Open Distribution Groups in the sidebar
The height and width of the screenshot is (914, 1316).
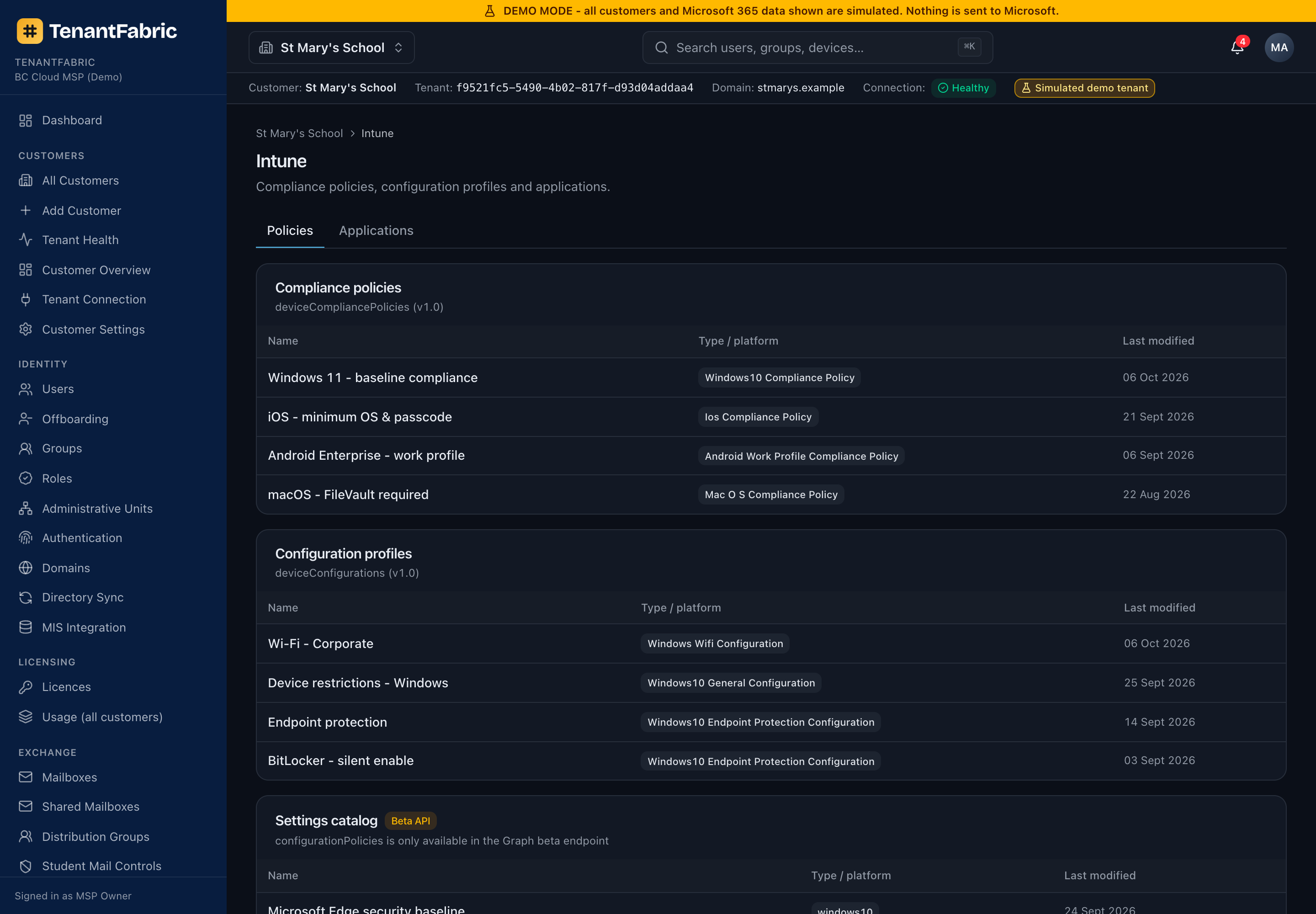(x=96, y=837)
